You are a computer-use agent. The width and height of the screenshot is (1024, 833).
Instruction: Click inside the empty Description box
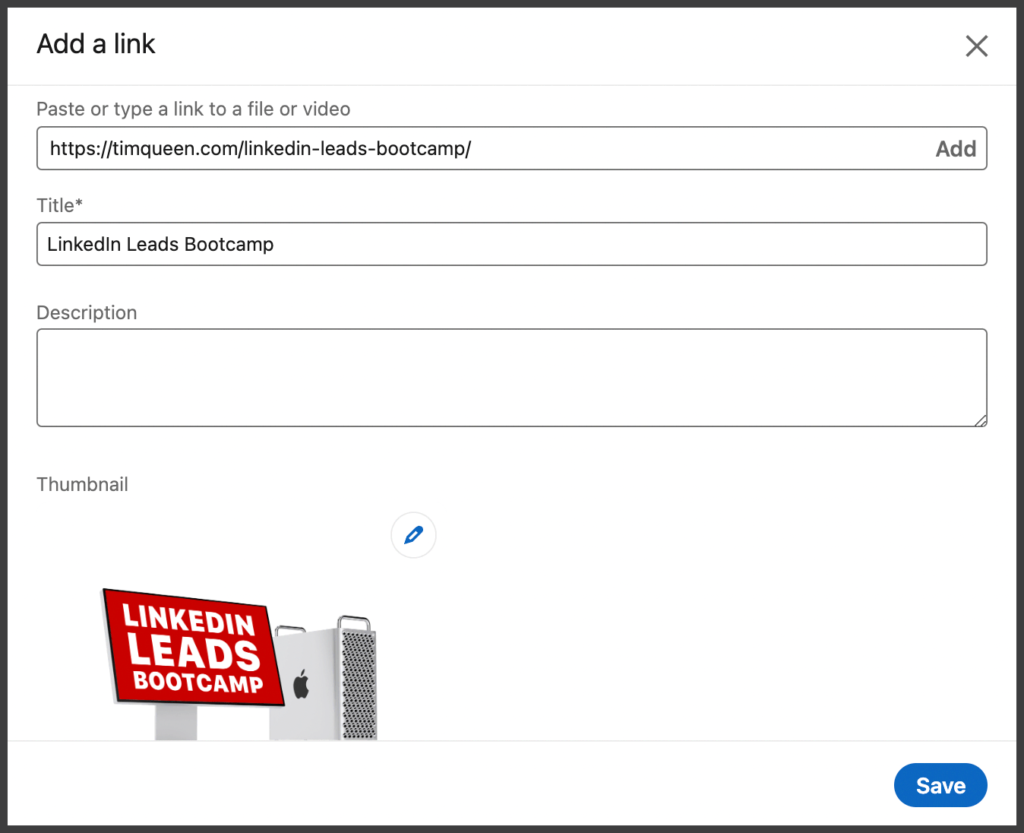click(511, 377)
